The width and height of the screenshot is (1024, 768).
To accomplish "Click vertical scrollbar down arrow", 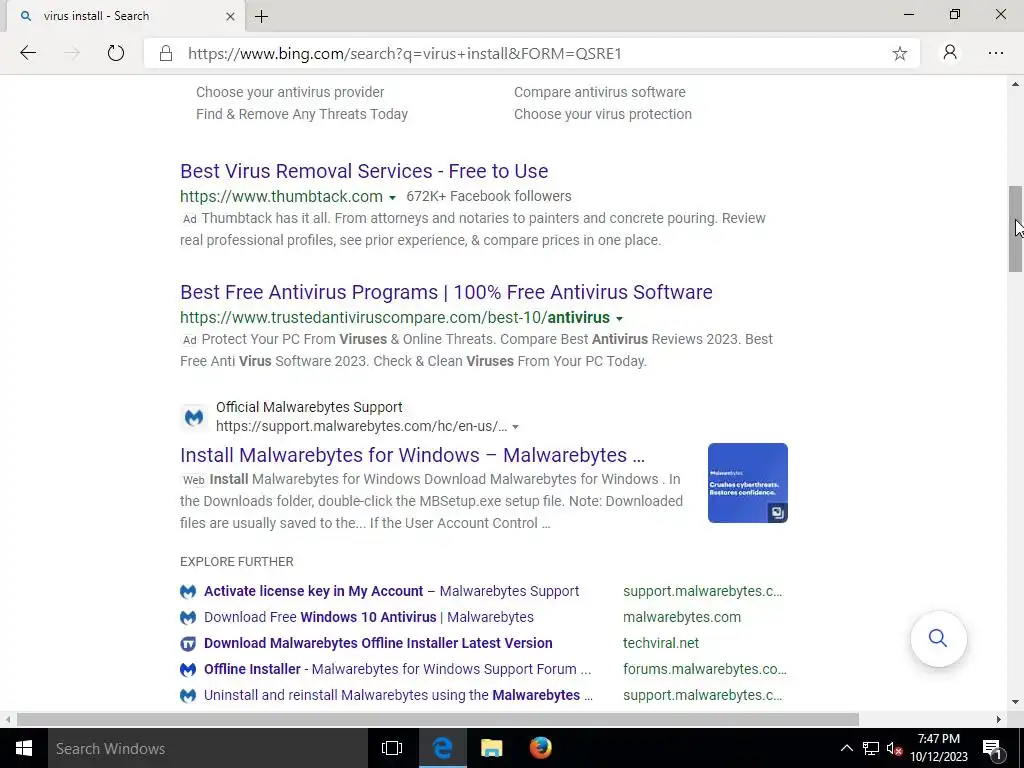I will (1015, 703).
